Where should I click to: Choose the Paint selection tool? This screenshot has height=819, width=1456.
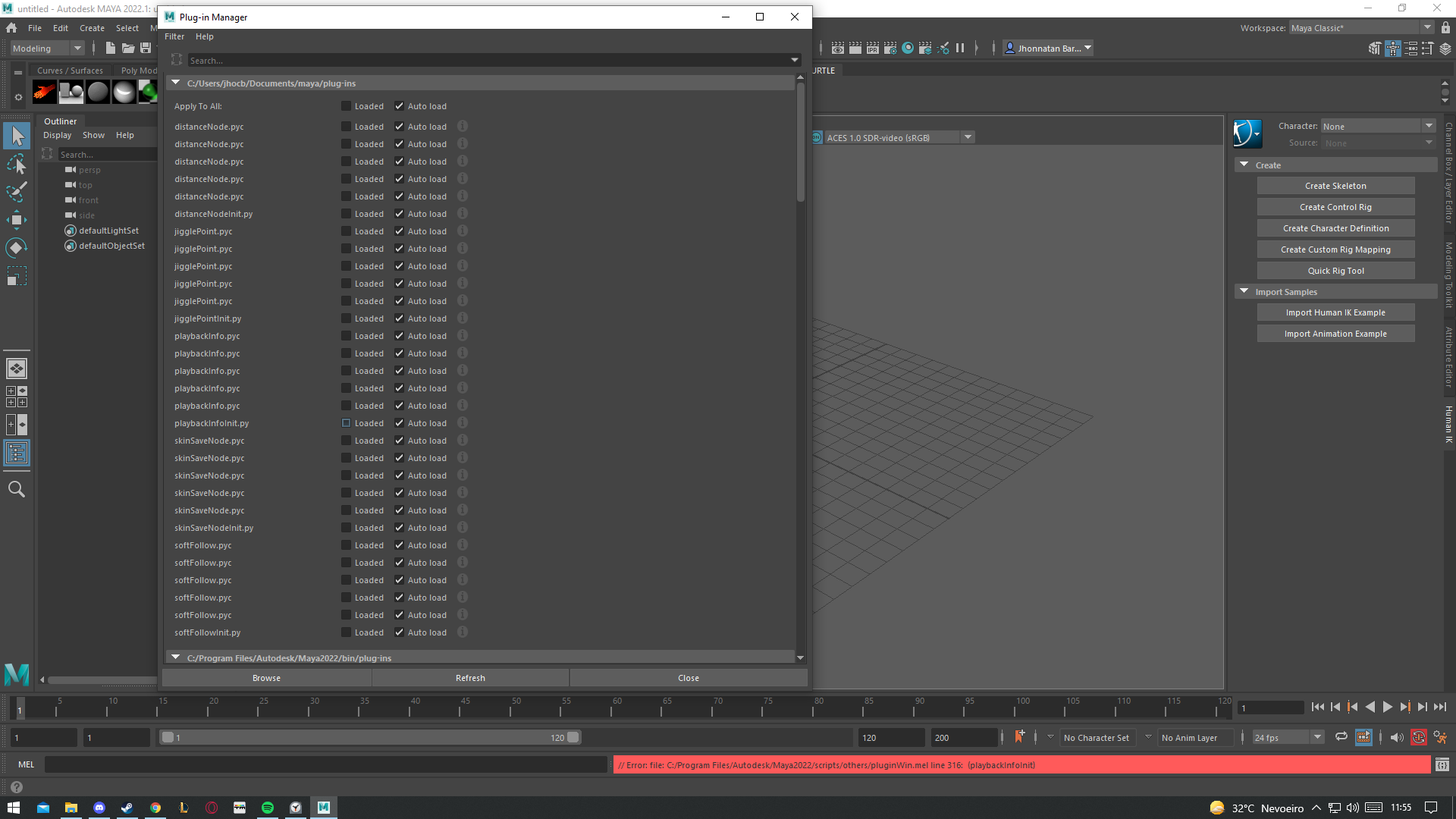[17, 192]
